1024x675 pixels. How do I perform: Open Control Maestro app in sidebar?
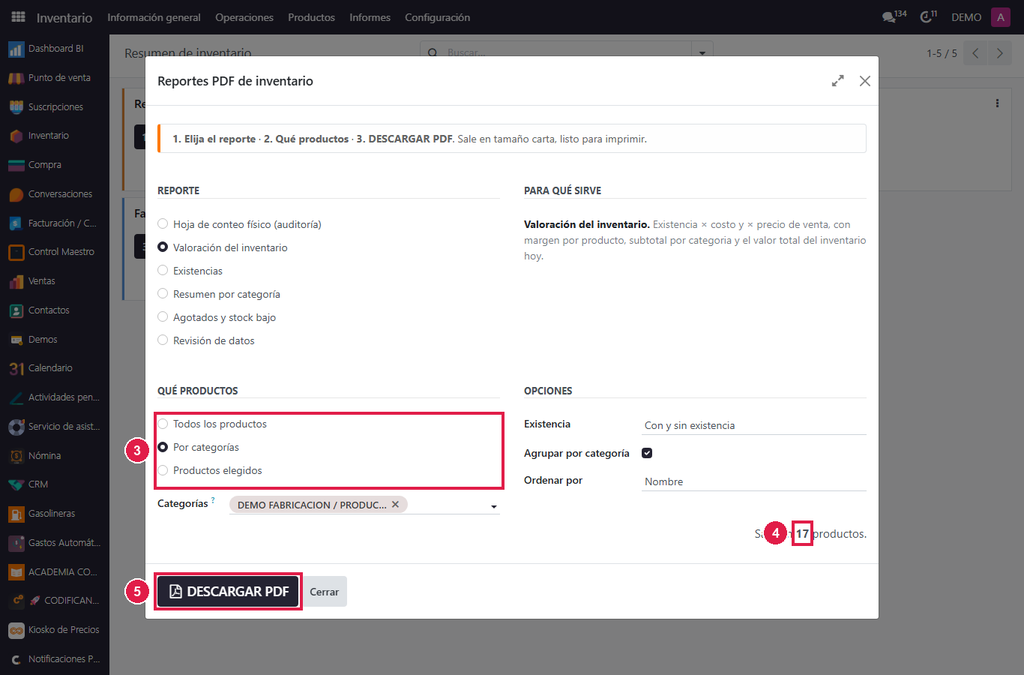(x=55, y=252)
